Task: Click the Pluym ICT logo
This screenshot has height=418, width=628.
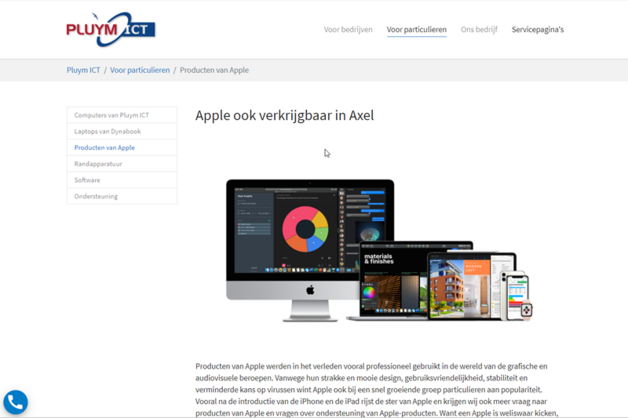Action: 110,29
